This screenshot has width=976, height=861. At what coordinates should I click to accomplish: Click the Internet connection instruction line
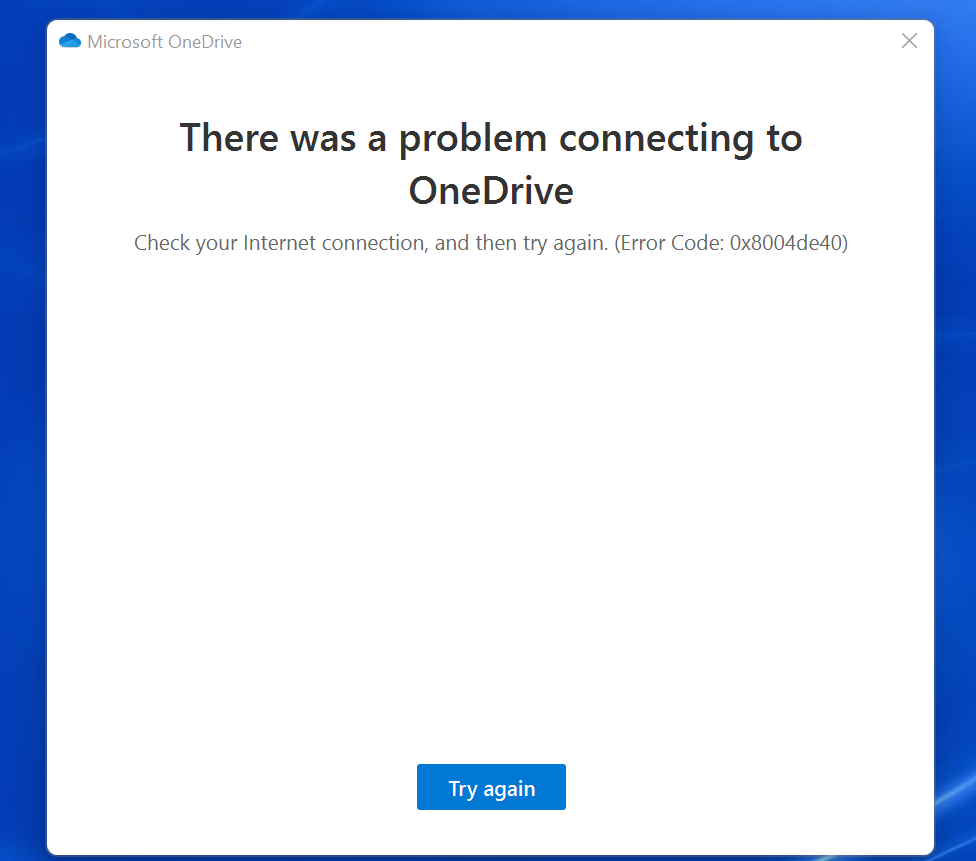(491, 243)
